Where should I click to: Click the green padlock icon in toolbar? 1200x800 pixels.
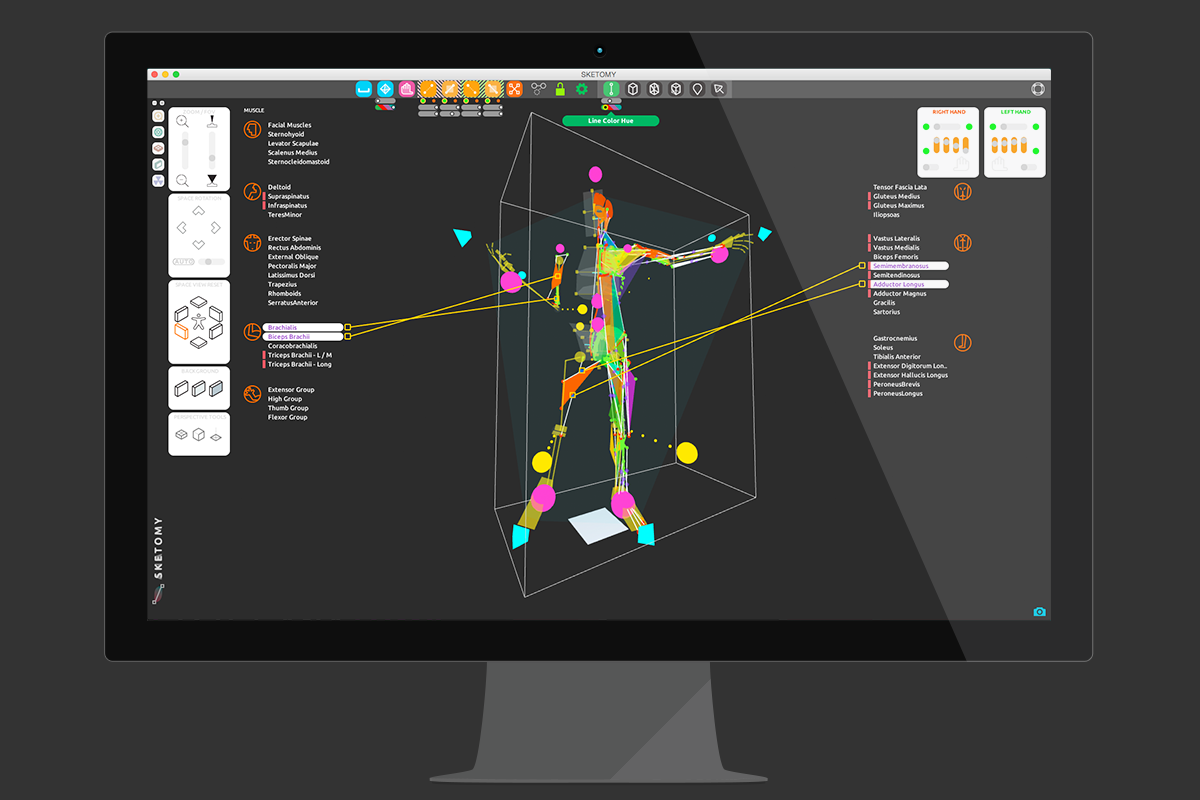(560, 89)
